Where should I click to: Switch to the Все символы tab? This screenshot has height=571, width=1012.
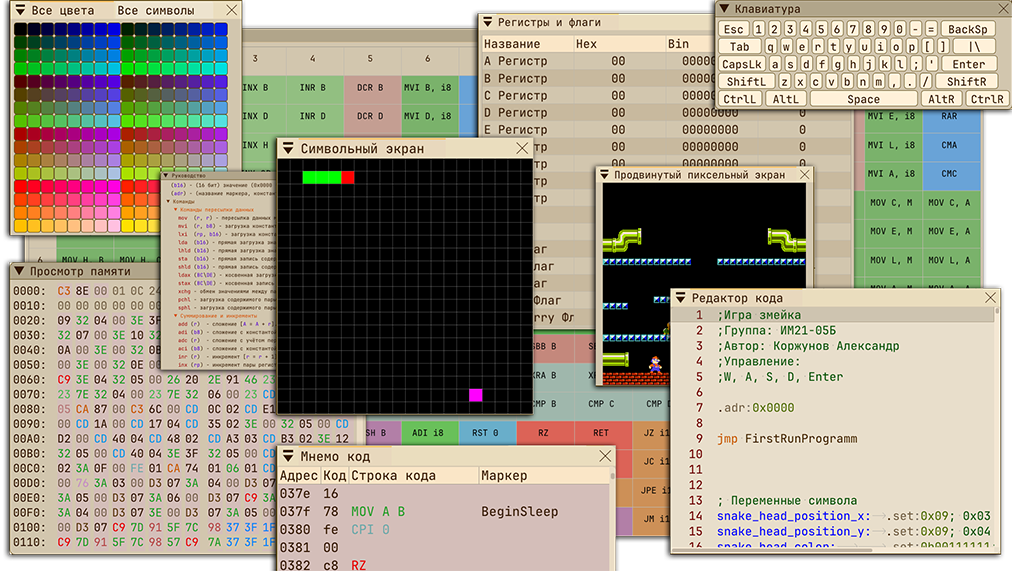click(x=156, y=11)
